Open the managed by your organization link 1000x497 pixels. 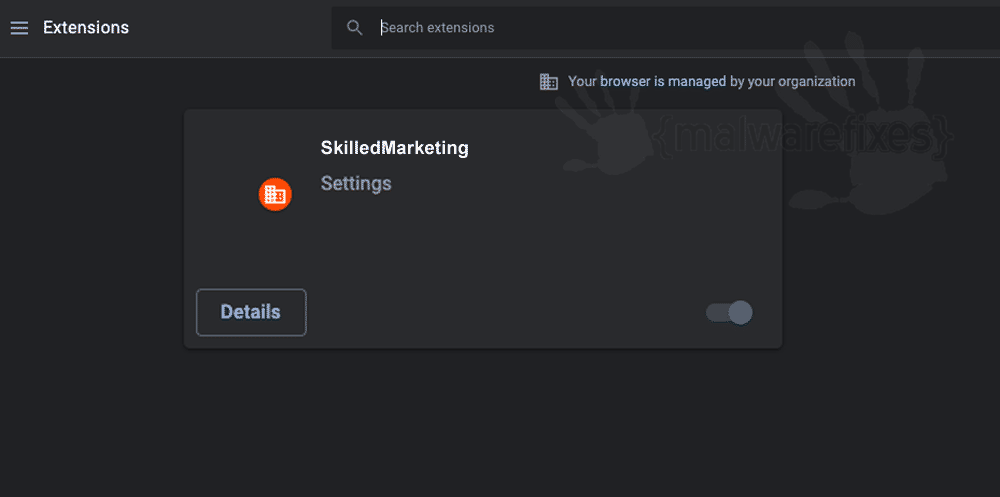(x=712, y=82)
